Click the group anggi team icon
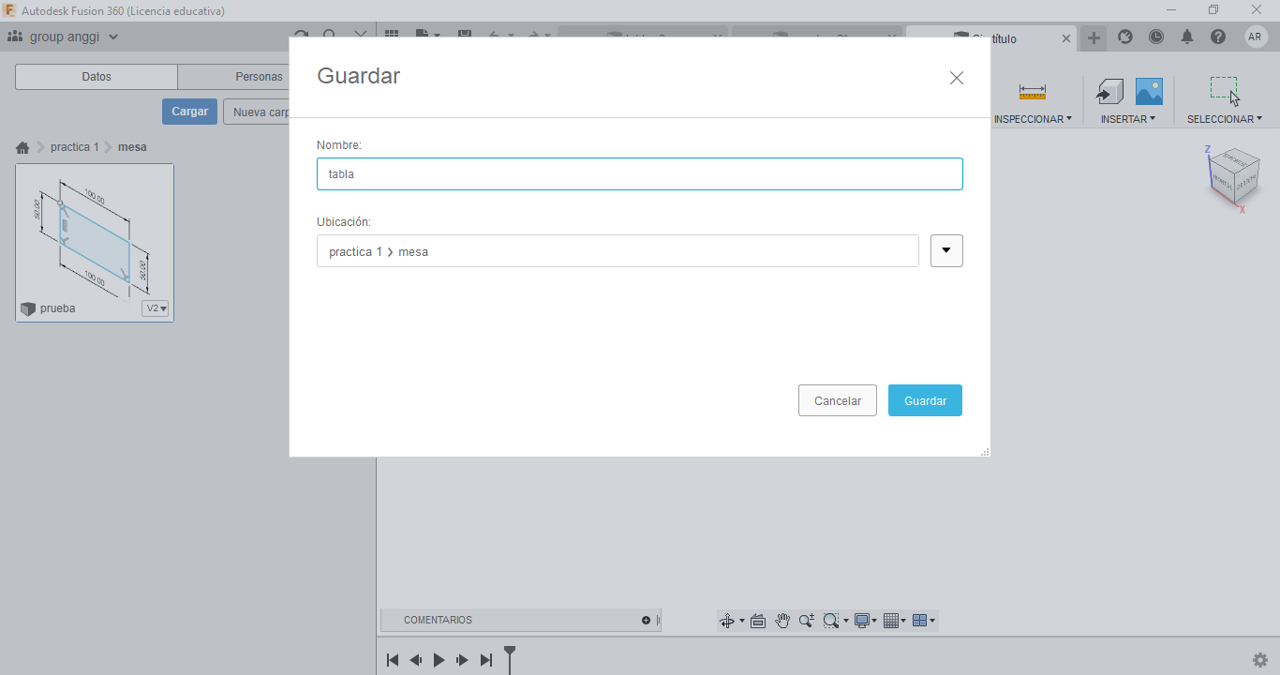Viewport: 1280px width, 675px height. (x=15, y=36)
